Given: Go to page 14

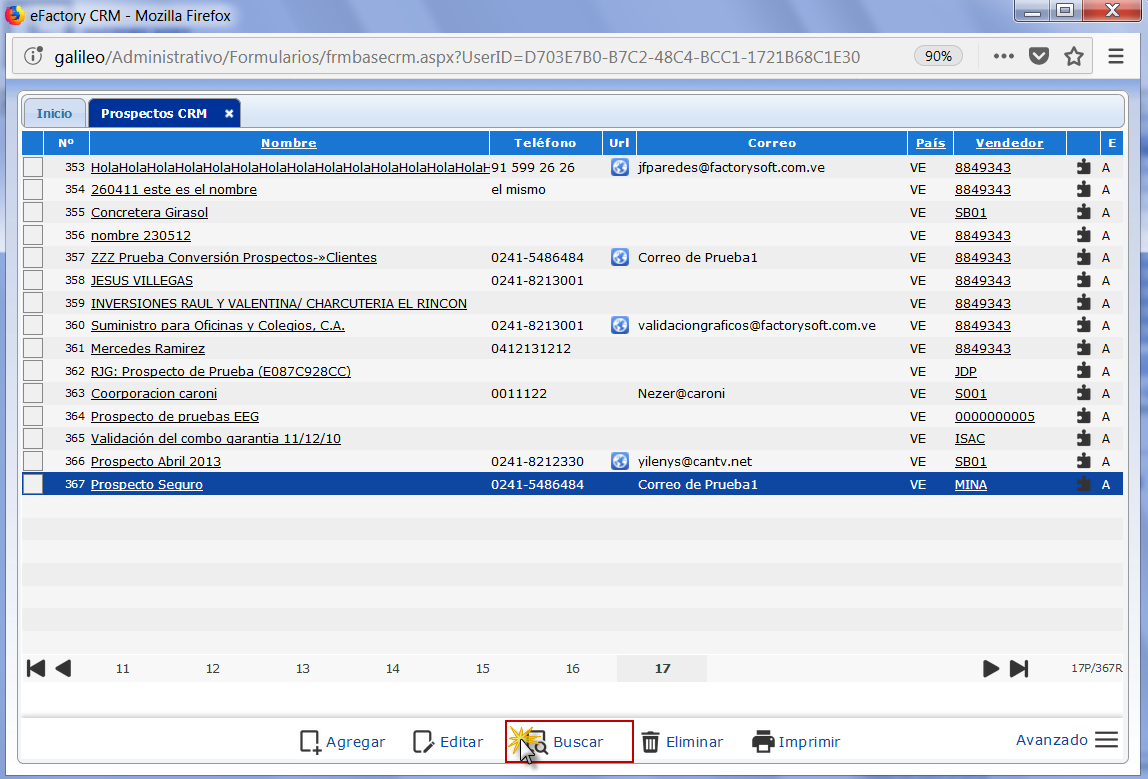Looking at the screenshot, I should (392, 668).
